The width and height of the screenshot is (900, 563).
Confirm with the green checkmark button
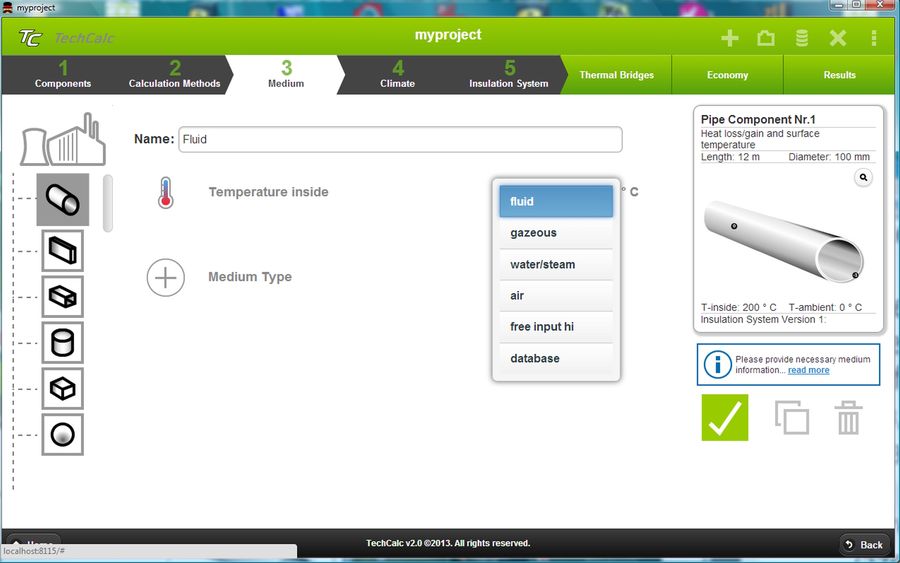point(725,417)
